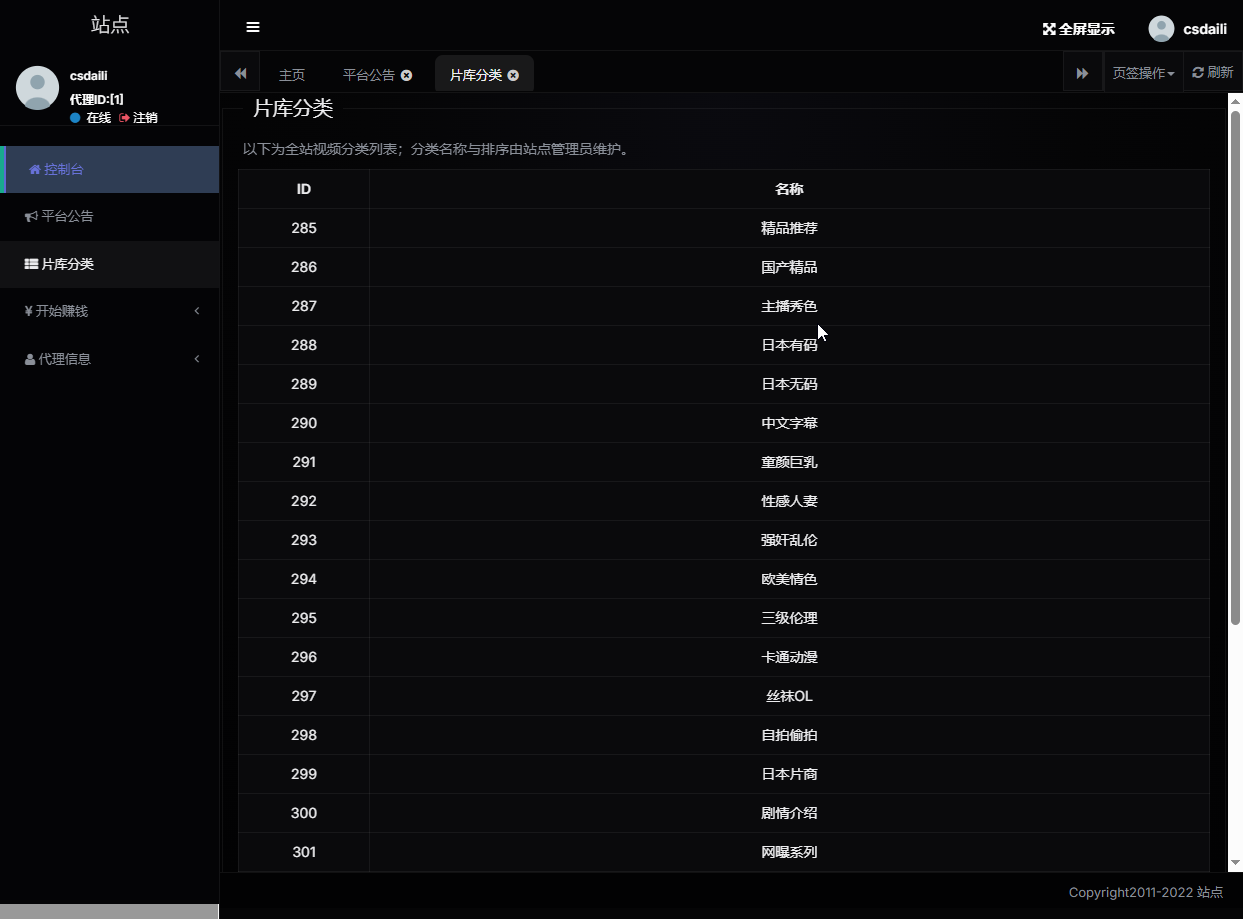Switch to the 主页 tab
This screenshot has width=1243, height=919.
(x=292, y=75)
